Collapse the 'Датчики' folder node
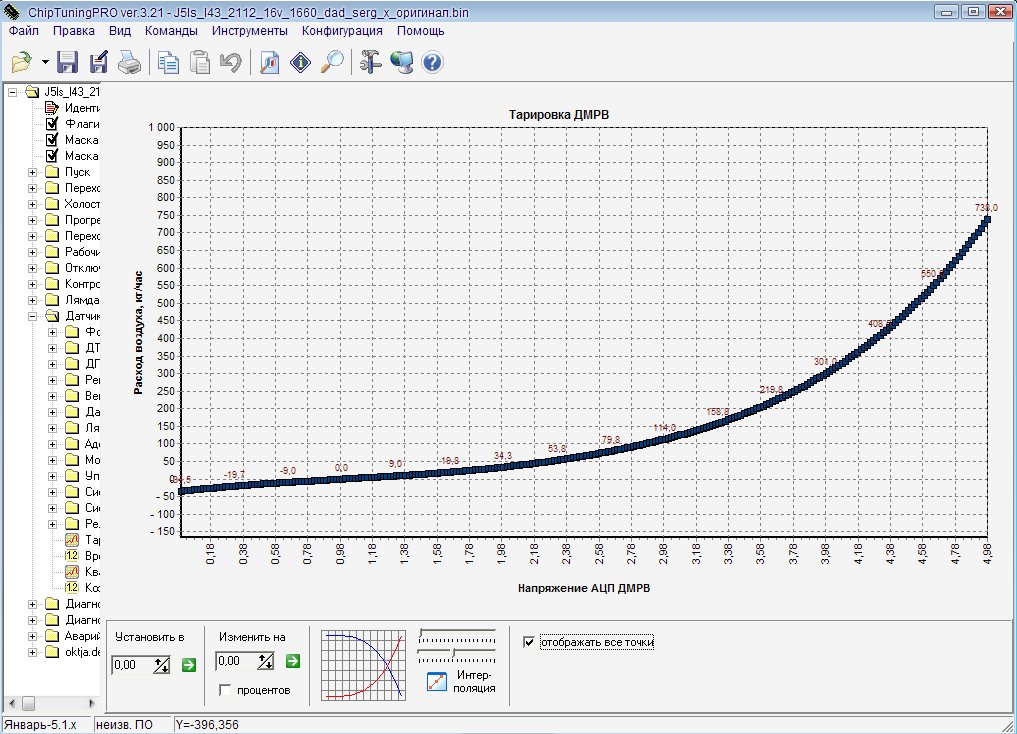This screenshot has width=1017, height=734. tap(32, 316)
